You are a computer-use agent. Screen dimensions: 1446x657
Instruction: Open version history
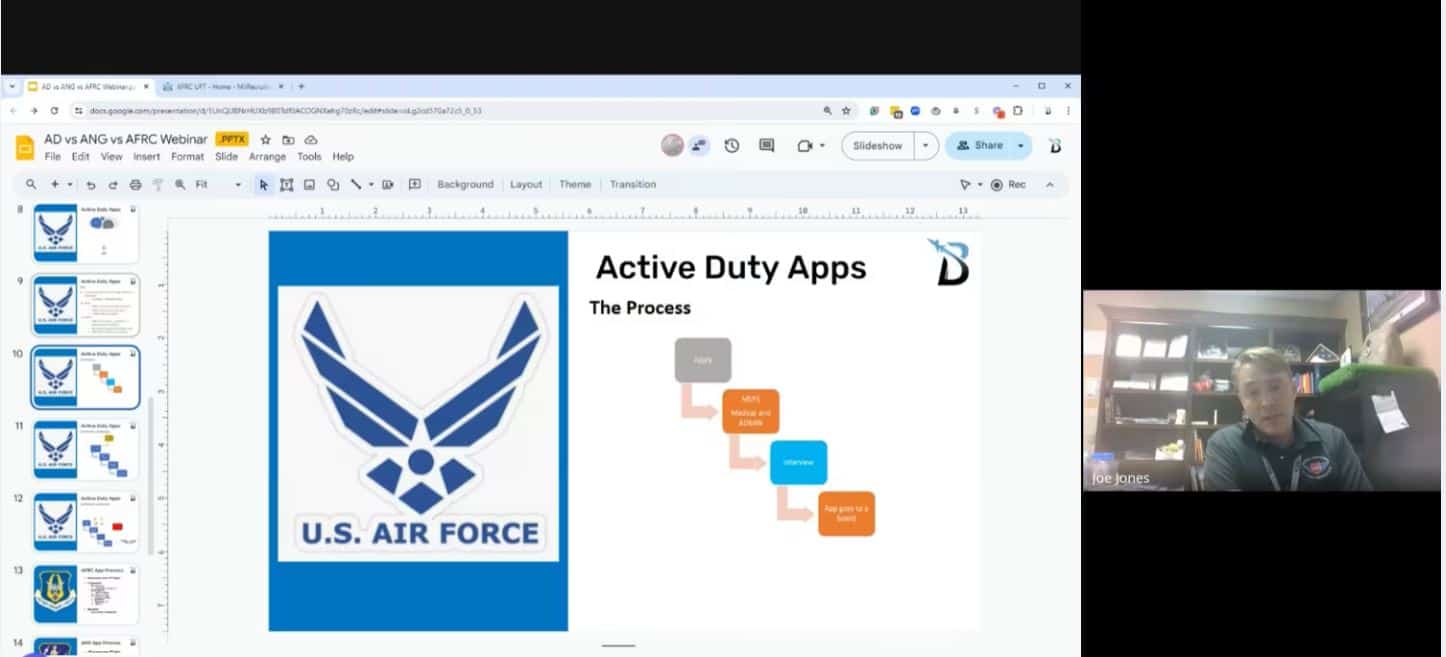733,145
